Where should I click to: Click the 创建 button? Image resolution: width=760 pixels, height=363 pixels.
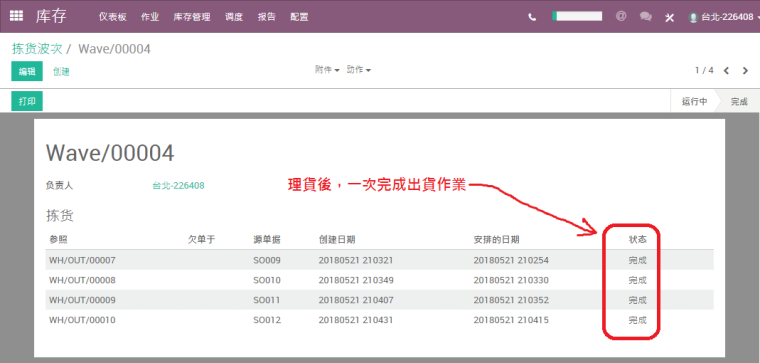61,72
